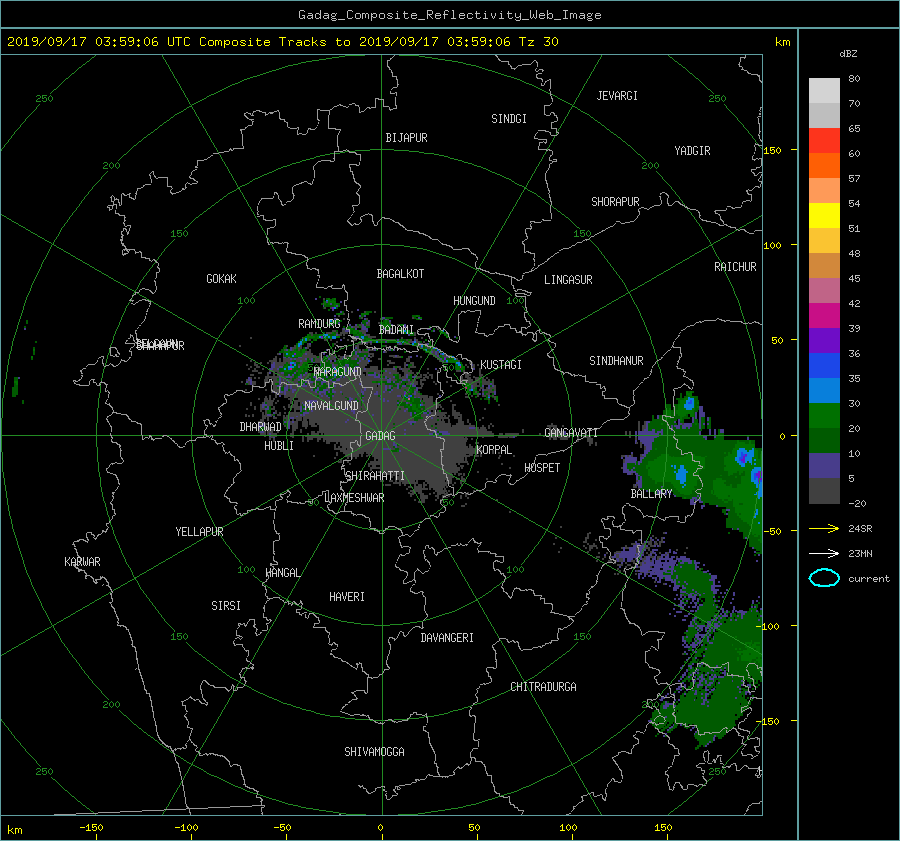This screenshot has width=900, height=841.
Task: Click the YELLAPUR label
Action: 199,532
